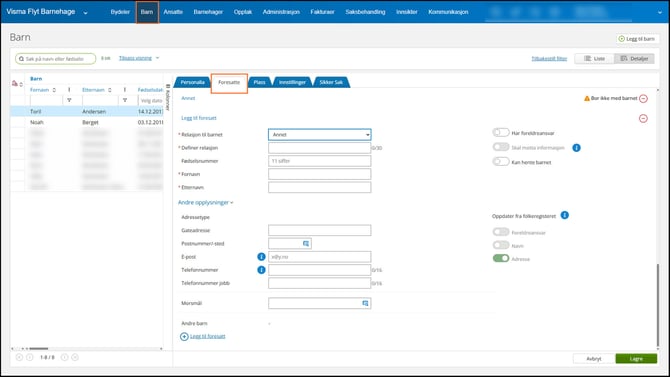Click the Gateadresse input field
Image resolution: width=670 pixels, height=377 pixels.
tap(320, 230)
